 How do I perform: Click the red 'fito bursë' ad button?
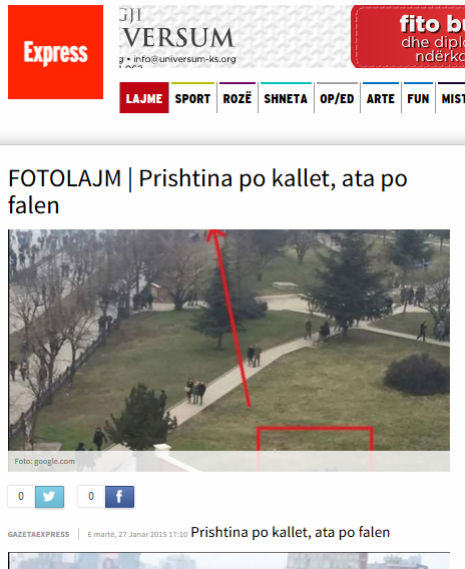coord(408,37)
